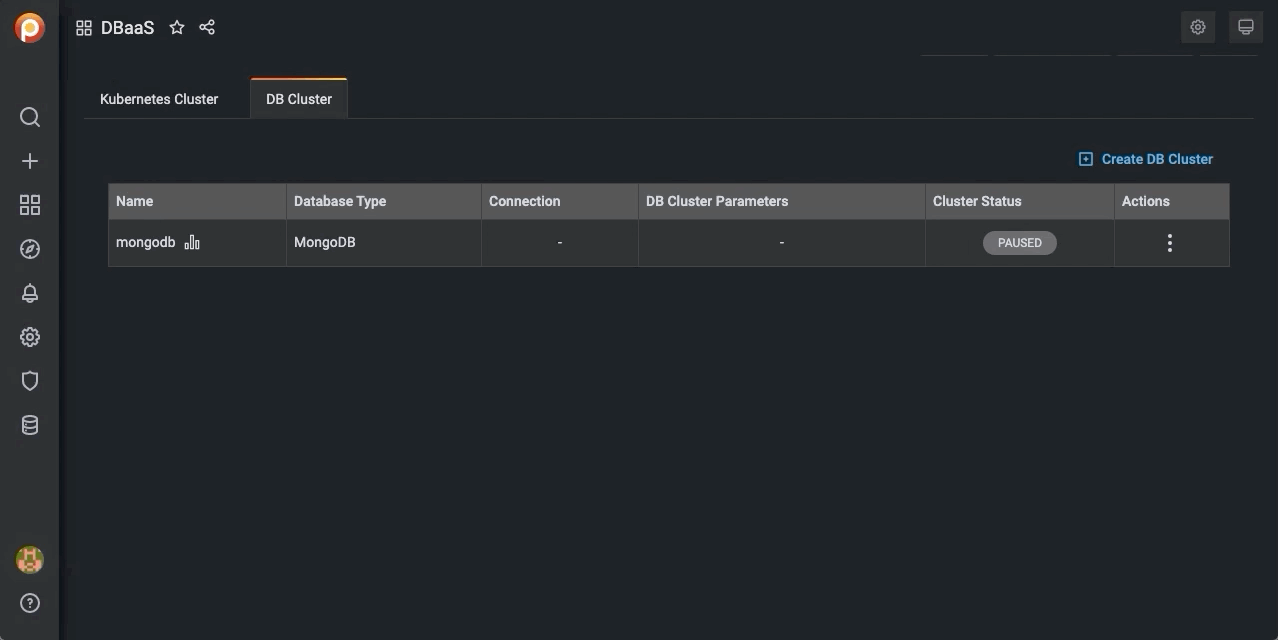1278x640 pixels.
Task: Open the Server Admin shield icon
Action: coord(30,381)
